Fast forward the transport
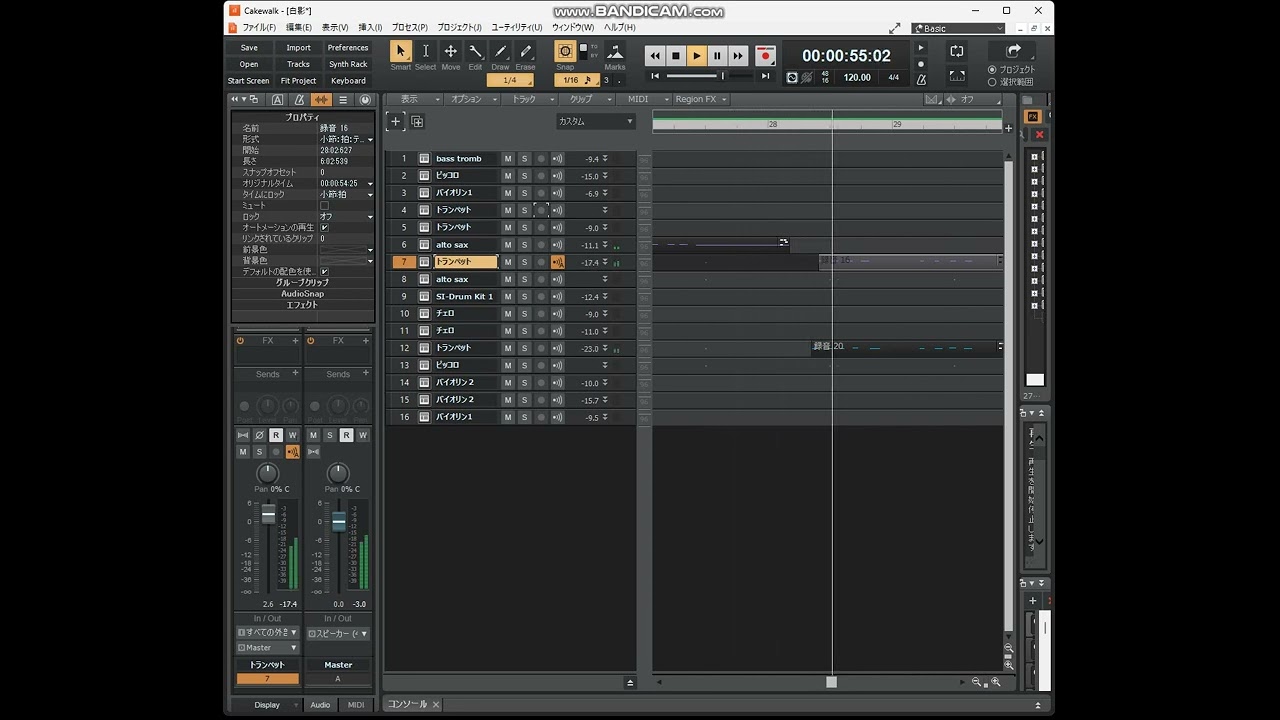 pos(738,56)
